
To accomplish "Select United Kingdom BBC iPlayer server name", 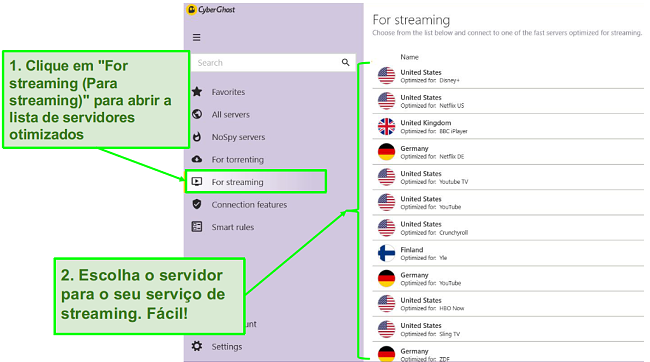I will tap(426, 123).
